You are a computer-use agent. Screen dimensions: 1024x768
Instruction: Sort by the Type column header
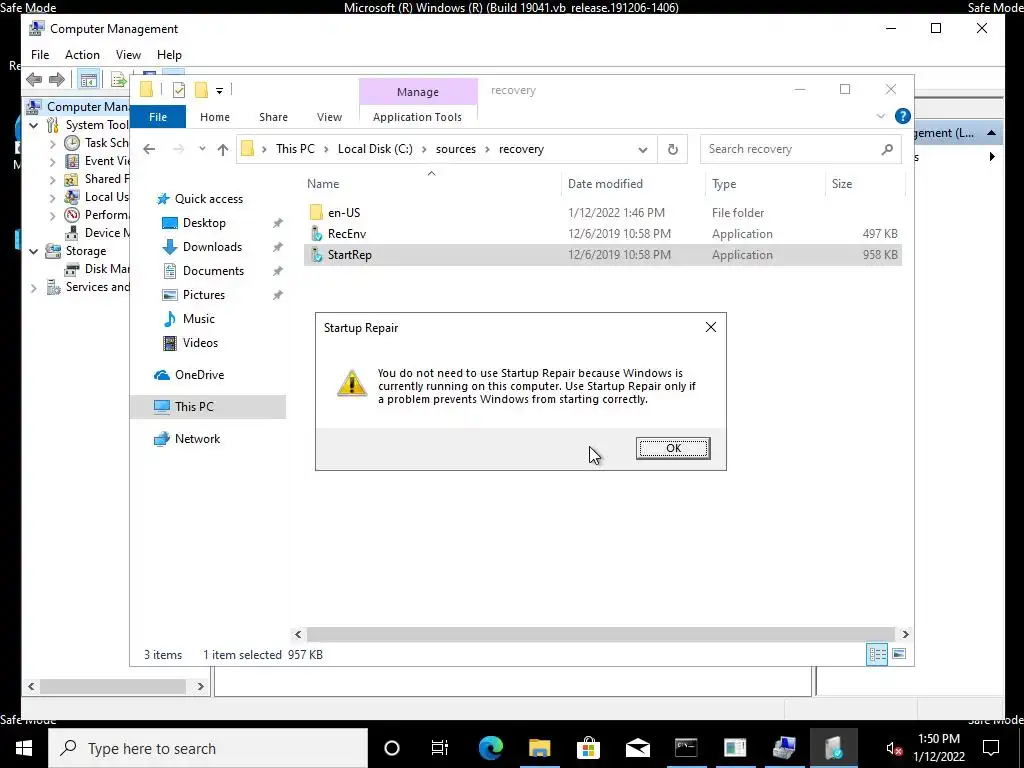pyautogui.click(x=765, y=184)
